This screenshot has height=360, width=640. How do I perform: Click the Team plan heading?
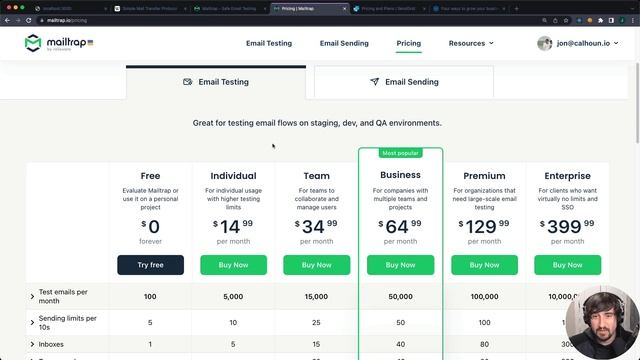pyautogui.click(x=317, y=176)
